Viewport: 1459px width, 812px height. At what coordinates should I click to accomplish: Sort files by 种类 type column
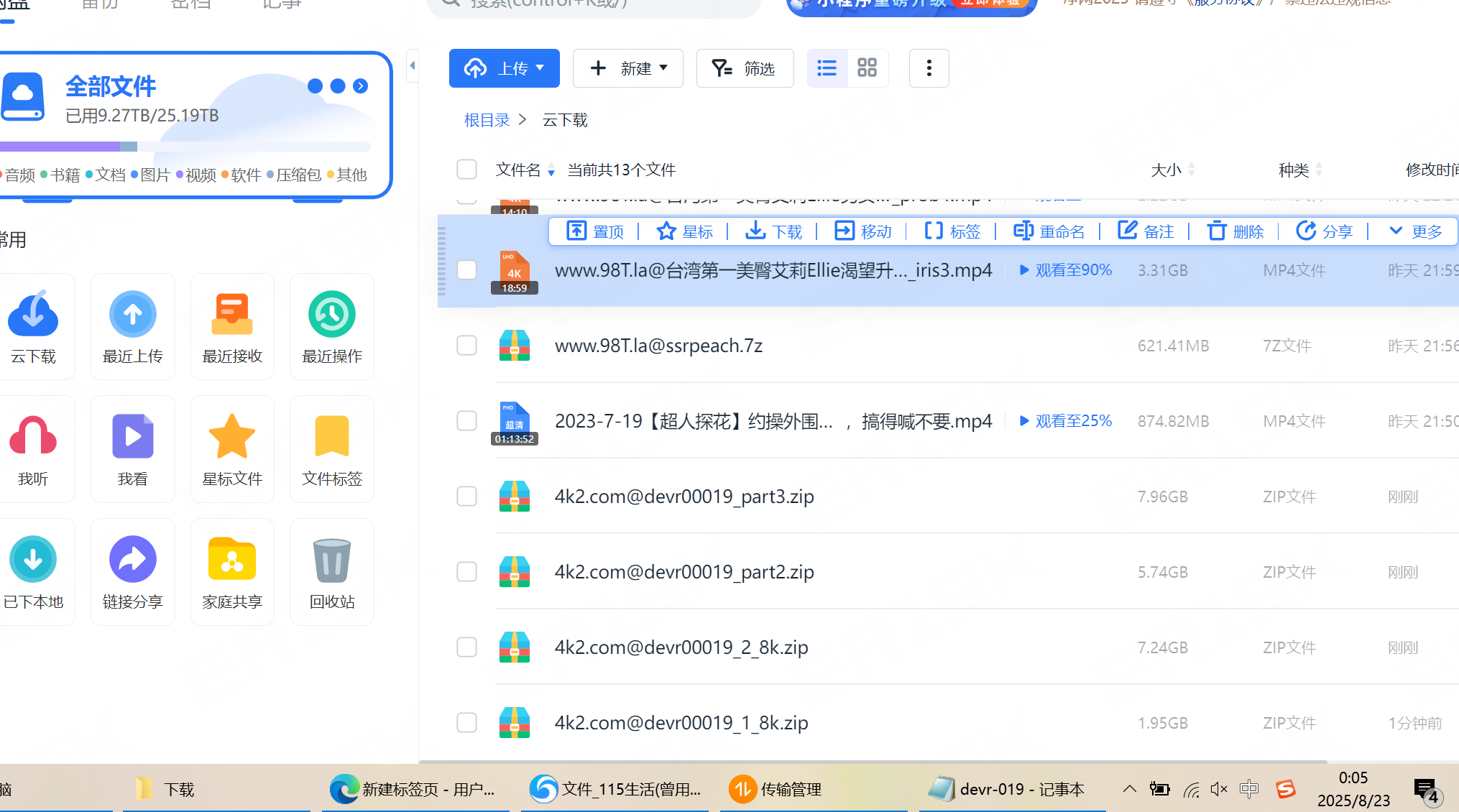click(1300, 170)
